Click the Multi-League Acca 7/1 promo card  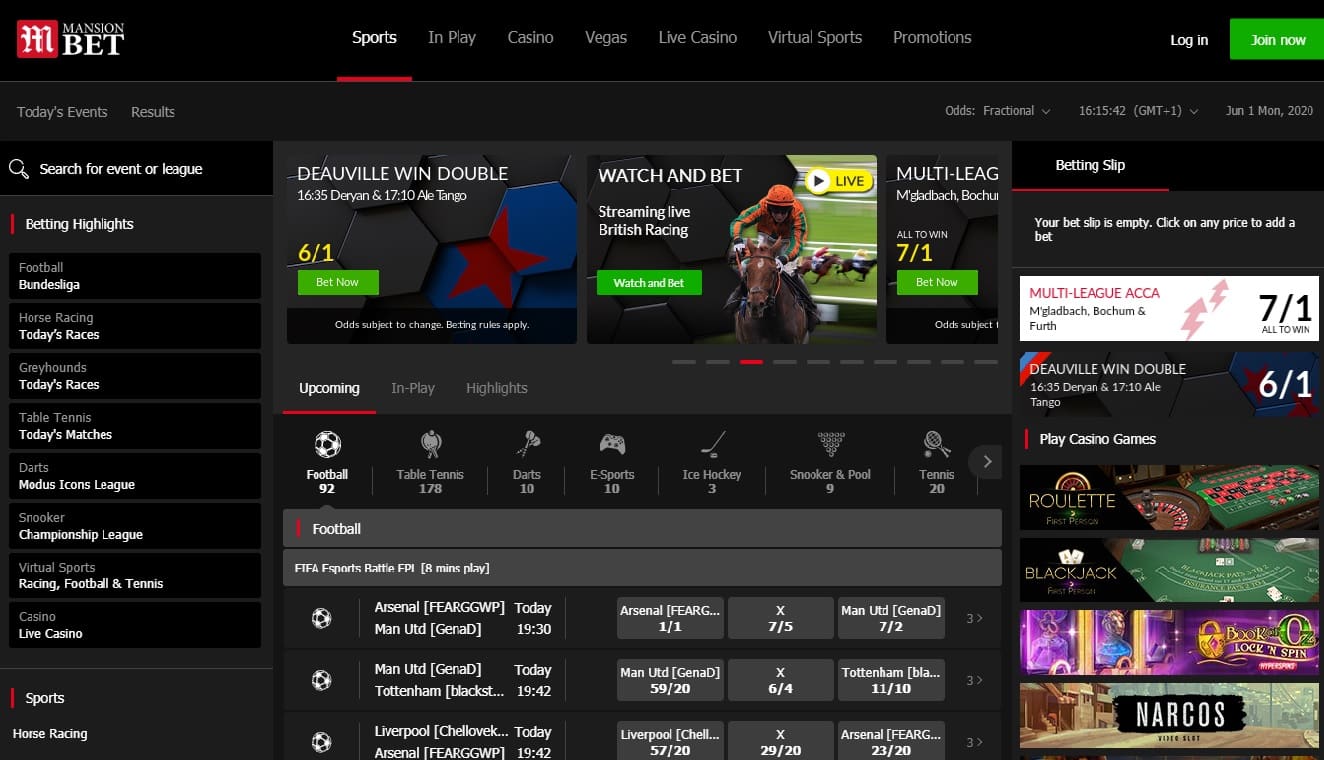point(1169,308)
